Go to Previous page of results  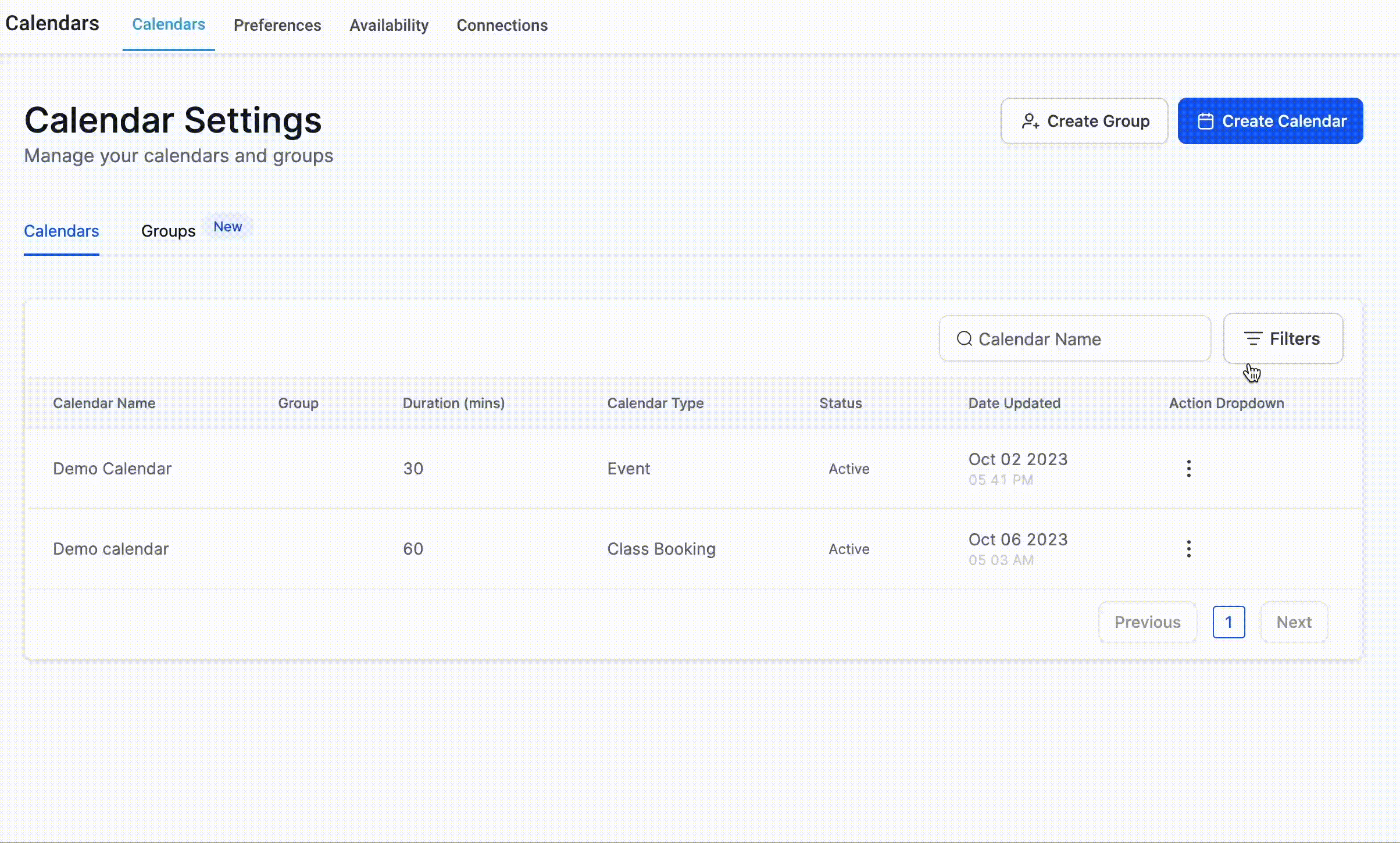1147,622
